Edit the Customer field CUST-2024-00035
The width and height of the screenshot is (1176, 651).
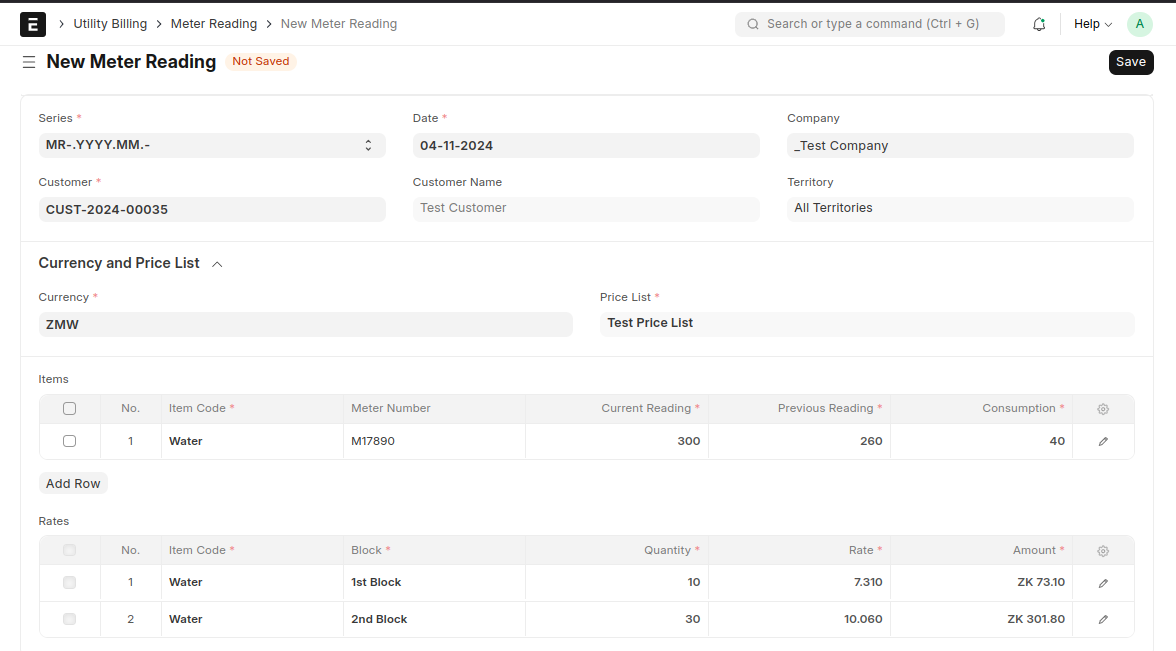point(212,209)
